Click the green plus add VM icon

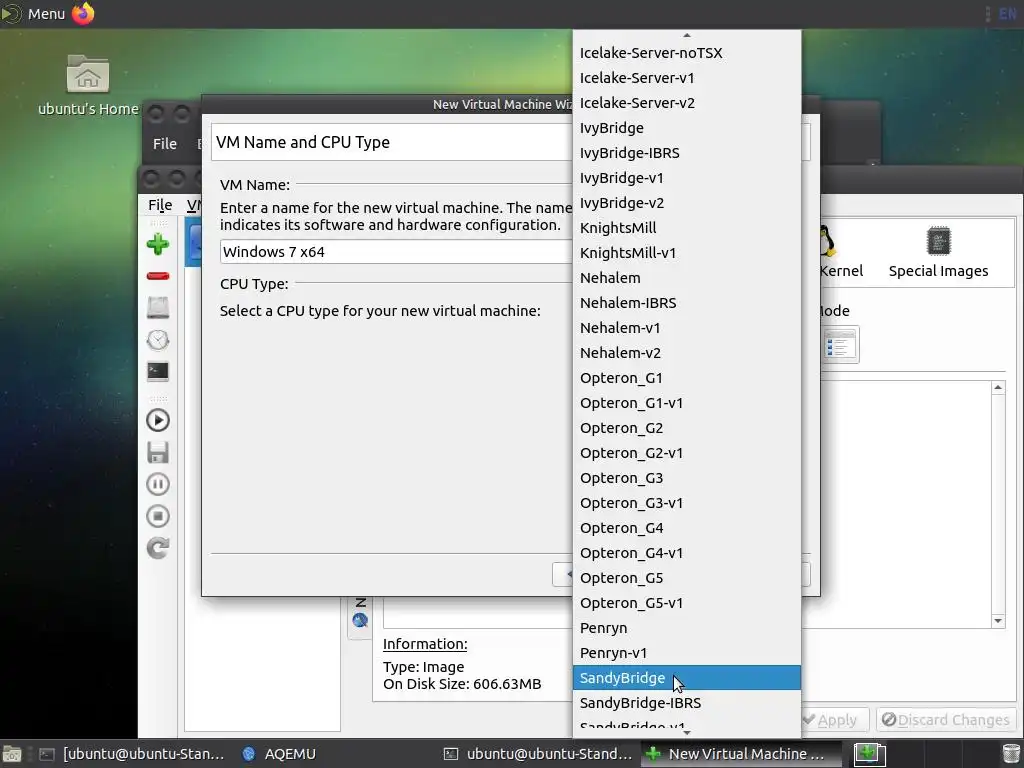(x=157, y=245)
